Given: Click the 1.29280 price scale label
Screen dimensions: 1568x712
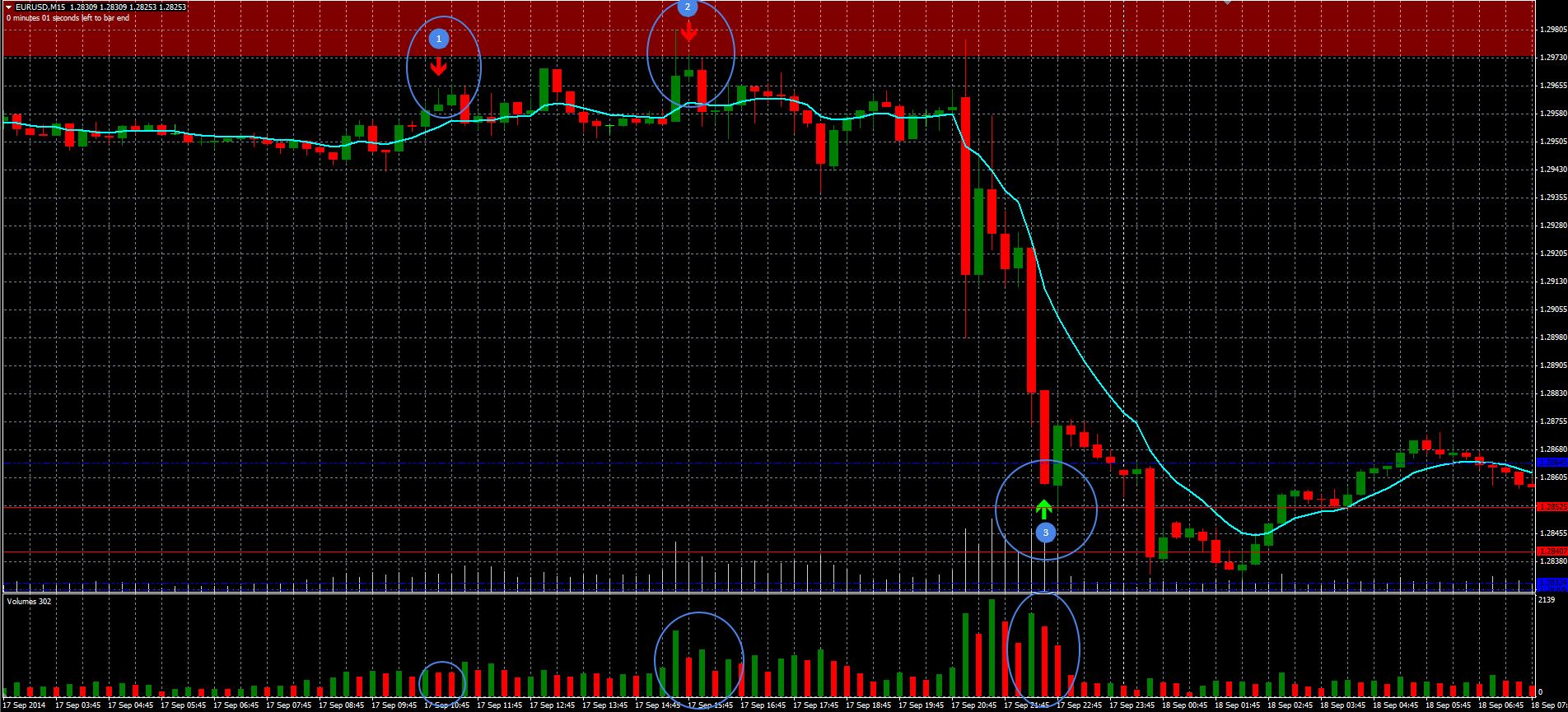Looking at the screenshot, I should tap(1552, 226).
